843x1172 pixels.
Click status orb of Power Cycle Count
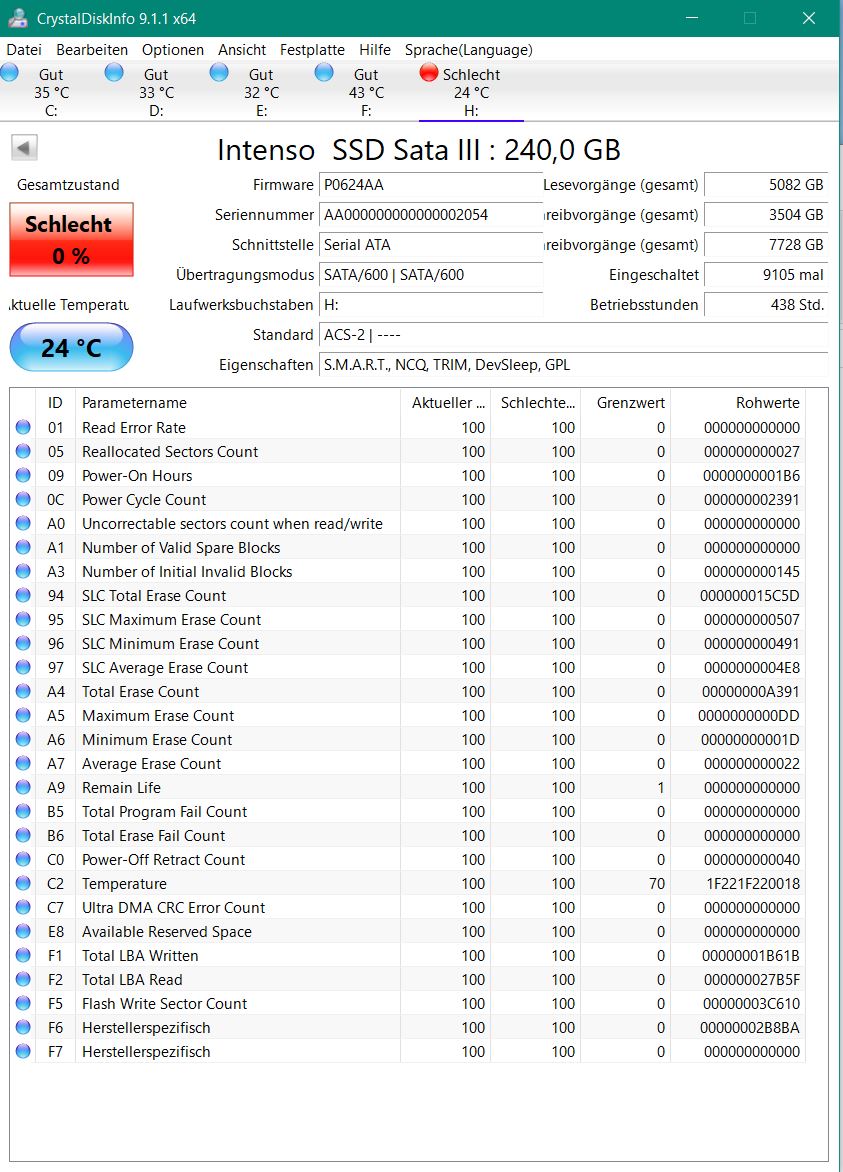tap(23, 499)
